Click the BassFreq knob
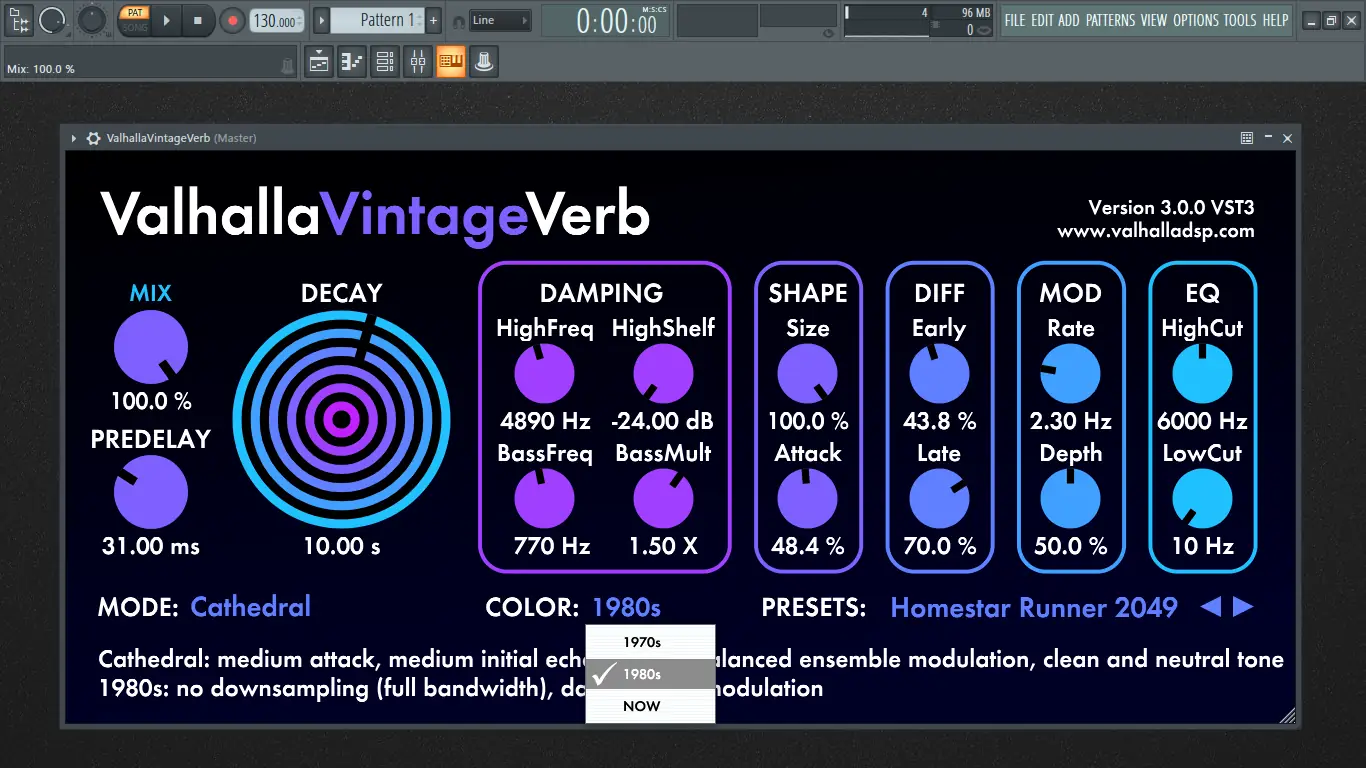 (544, 499)
